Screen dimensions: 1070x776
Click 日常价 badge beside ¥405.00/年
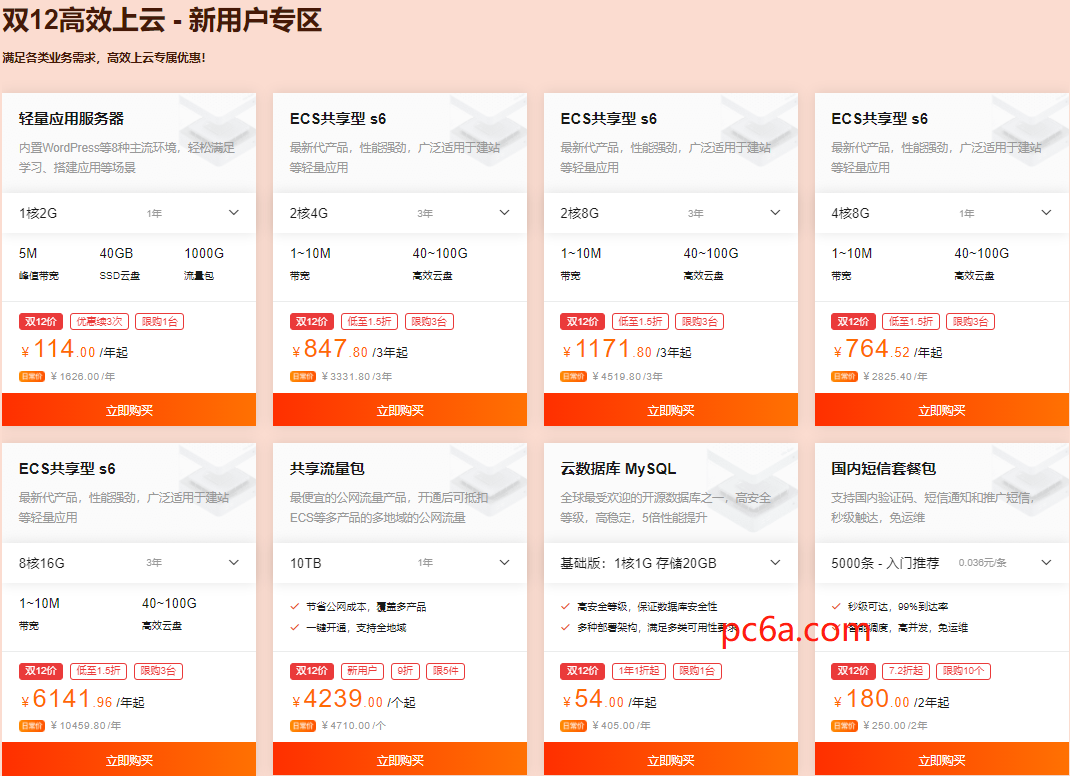tap(573, 726)
